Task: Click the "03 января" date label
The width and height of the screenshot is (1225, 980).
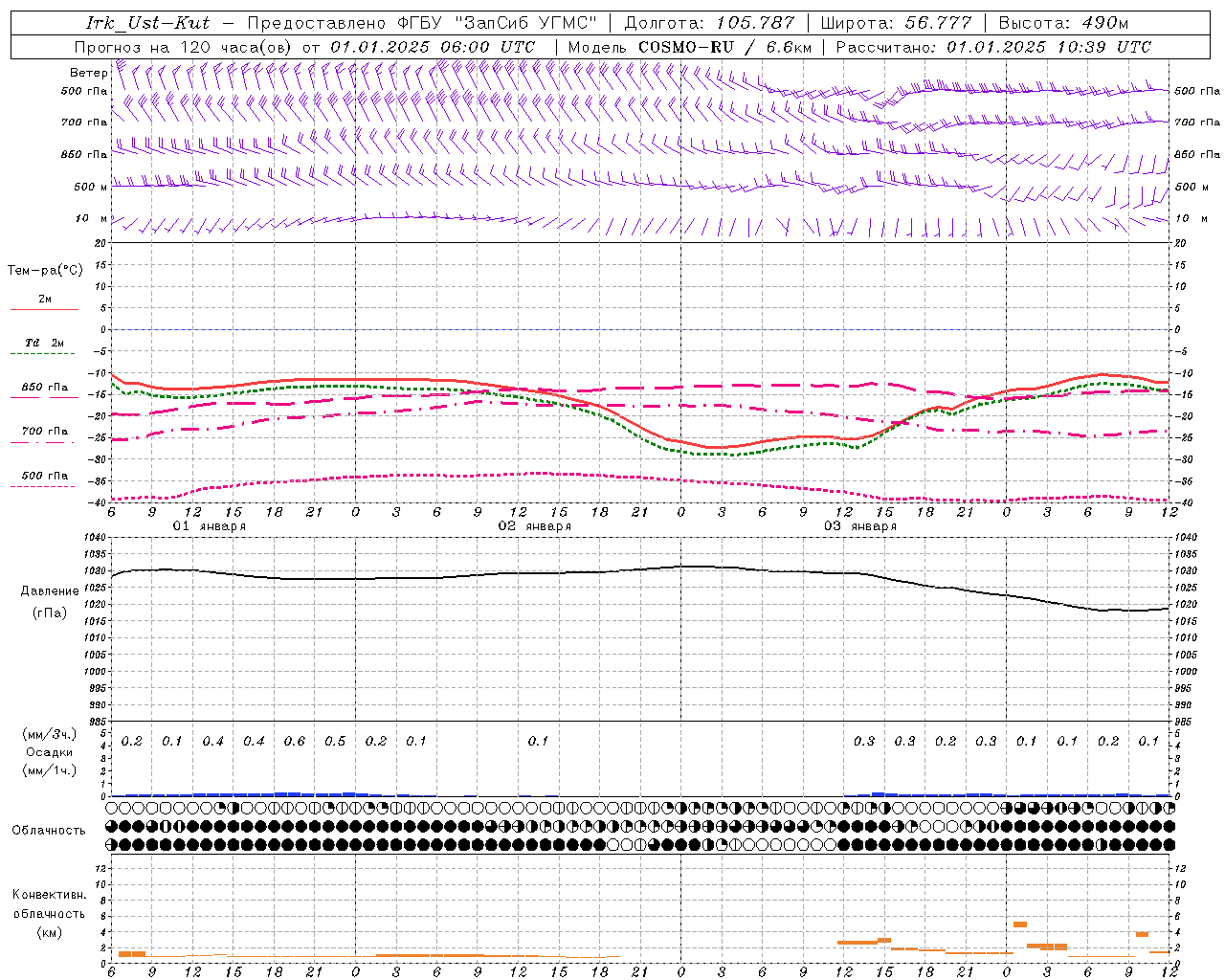Action: [859, 526]
